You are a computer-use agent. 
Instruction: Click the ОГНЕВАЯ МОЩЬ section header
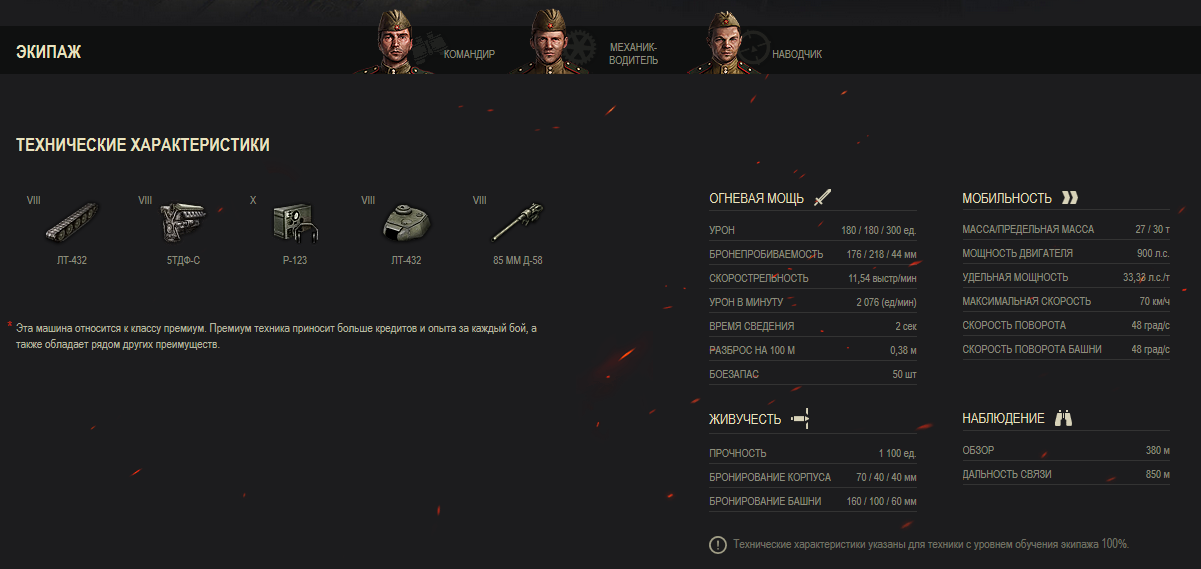click(x=756, y=198)
